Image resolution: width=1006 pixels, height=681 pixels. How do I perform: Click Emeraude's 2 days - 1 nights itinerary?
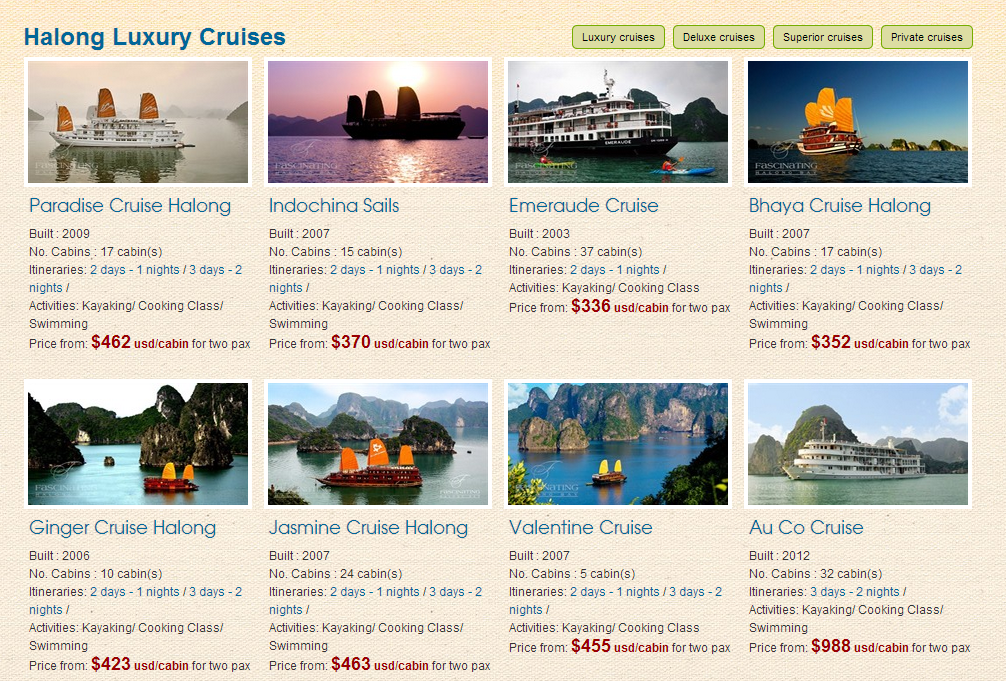tap(615, 270)
